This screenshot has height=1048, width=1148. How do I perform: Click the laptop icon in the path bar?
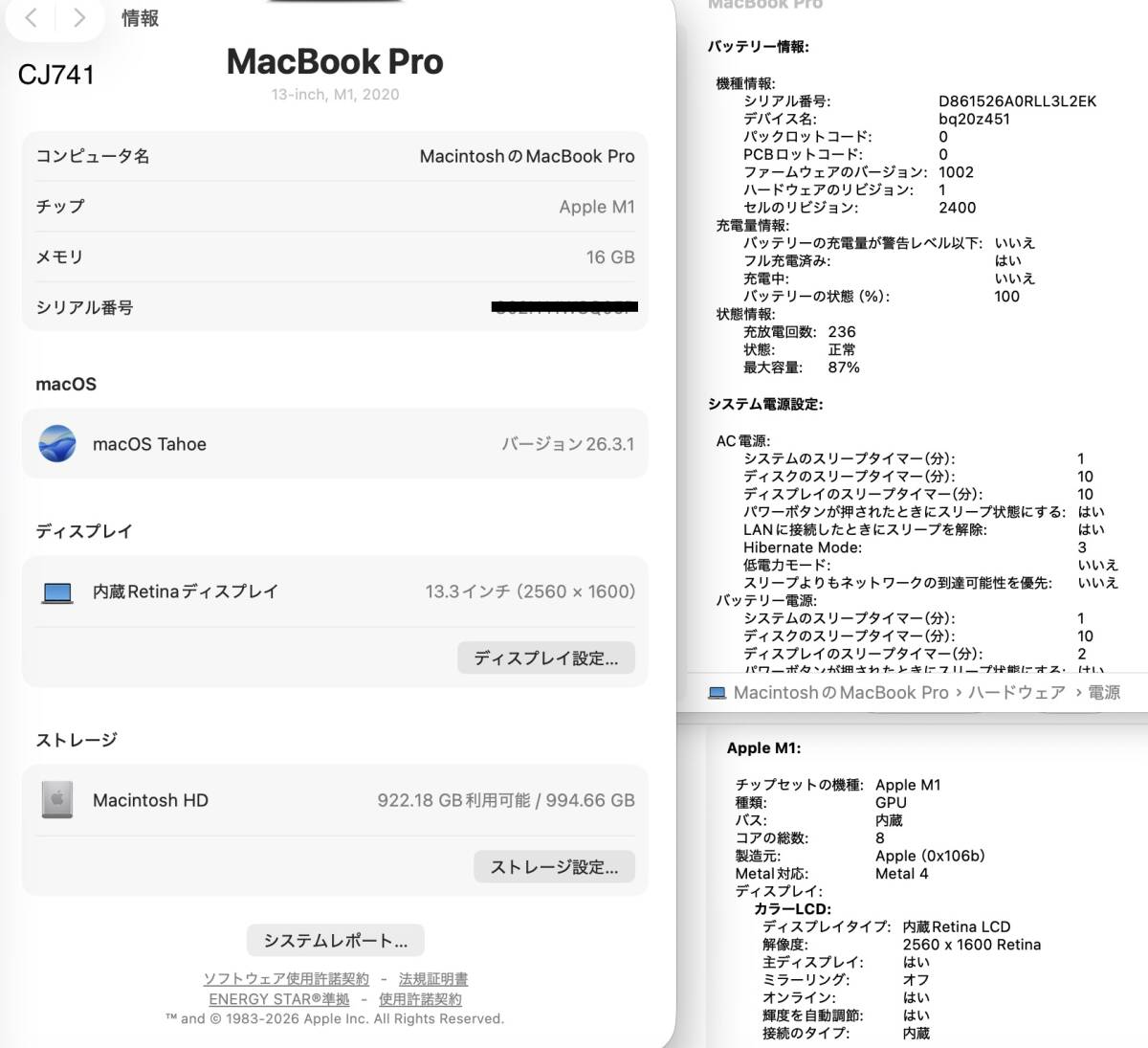point(717,693)
